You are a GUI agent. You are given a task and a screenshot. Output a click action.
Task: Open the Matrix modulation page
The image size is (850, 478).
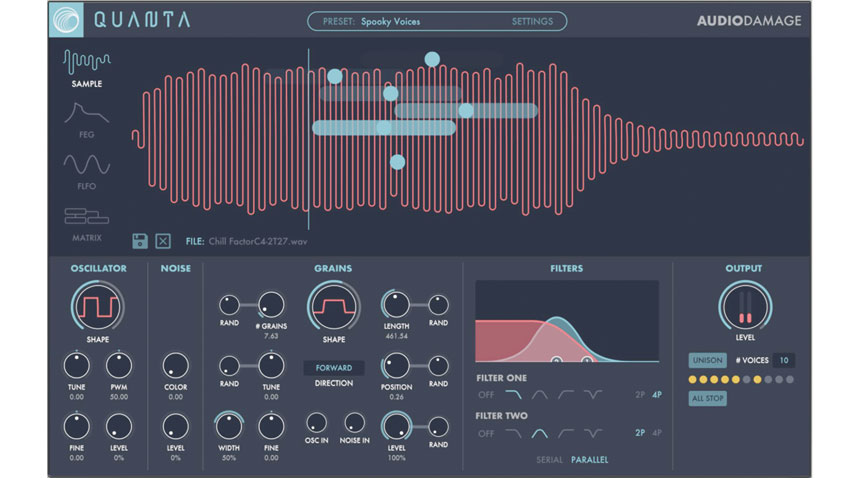point(87,224)
